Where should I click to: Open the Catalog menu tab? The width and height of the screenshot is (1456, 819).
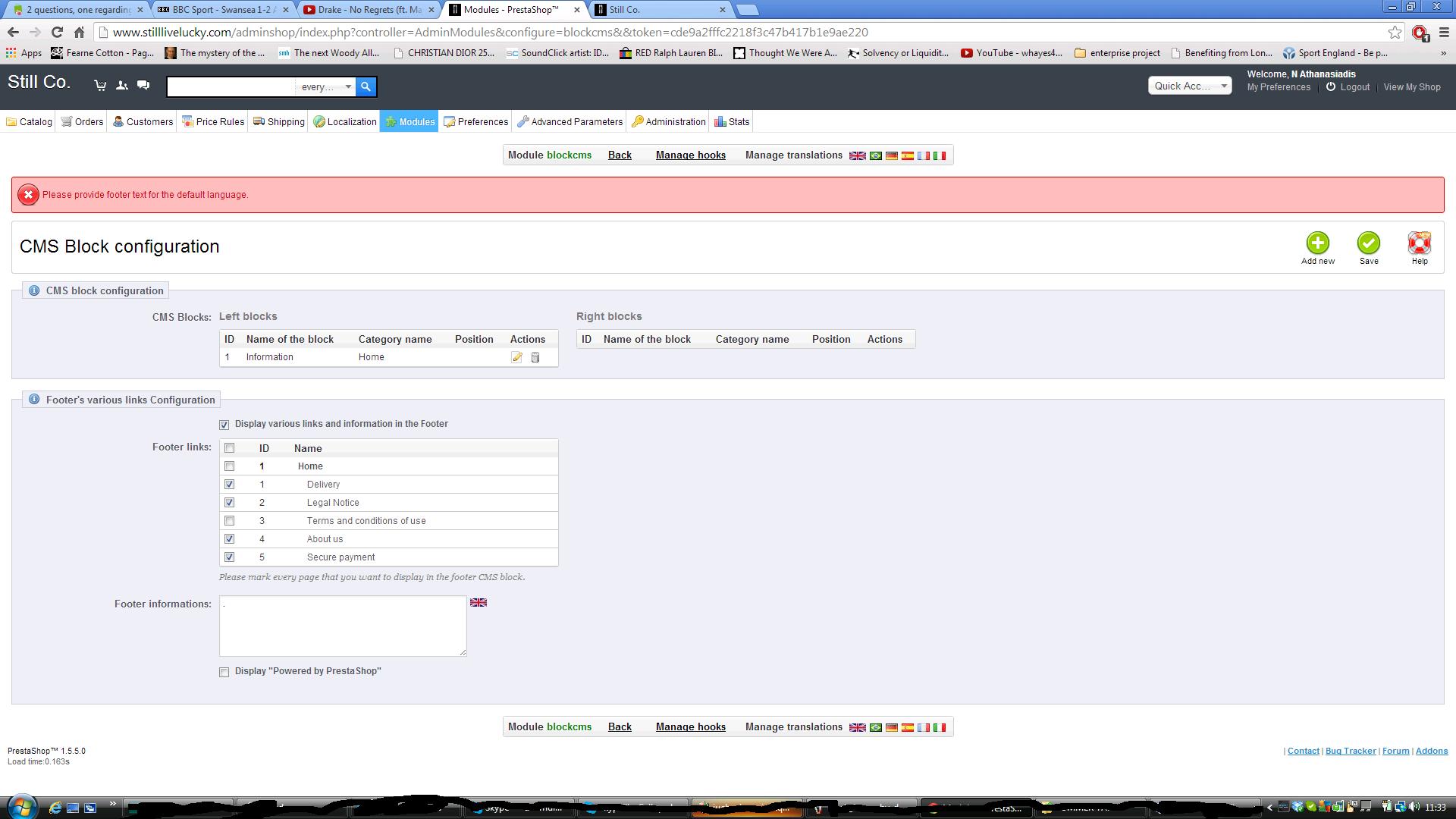pos(29,122)
